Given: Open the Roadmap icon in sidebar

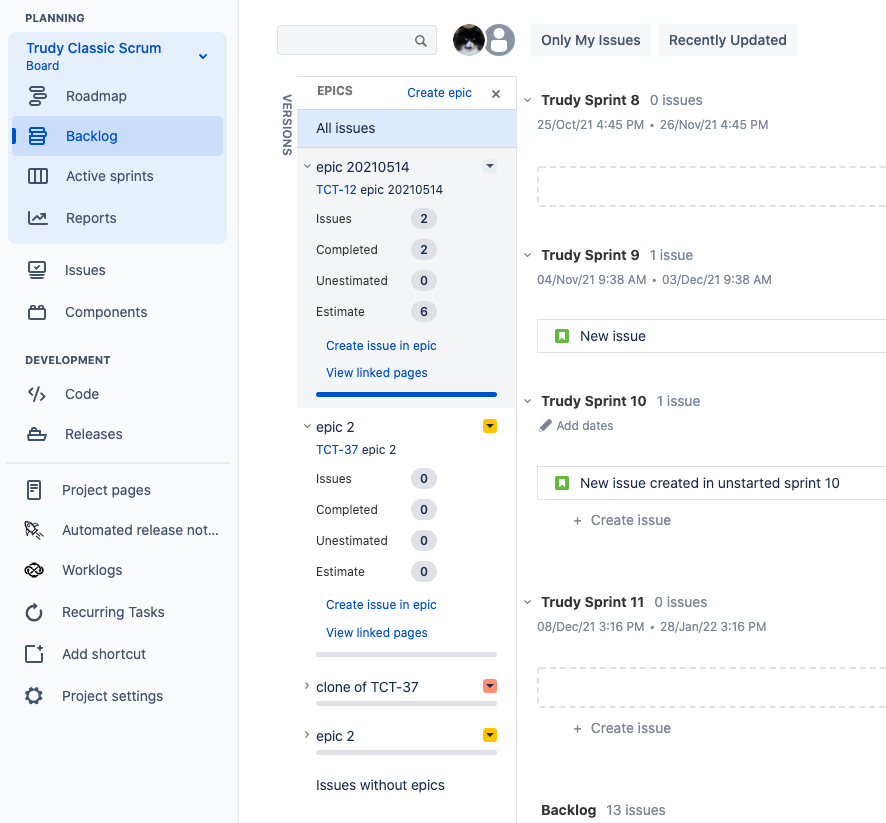Looking at the screenshot, I should pos(38,96).
